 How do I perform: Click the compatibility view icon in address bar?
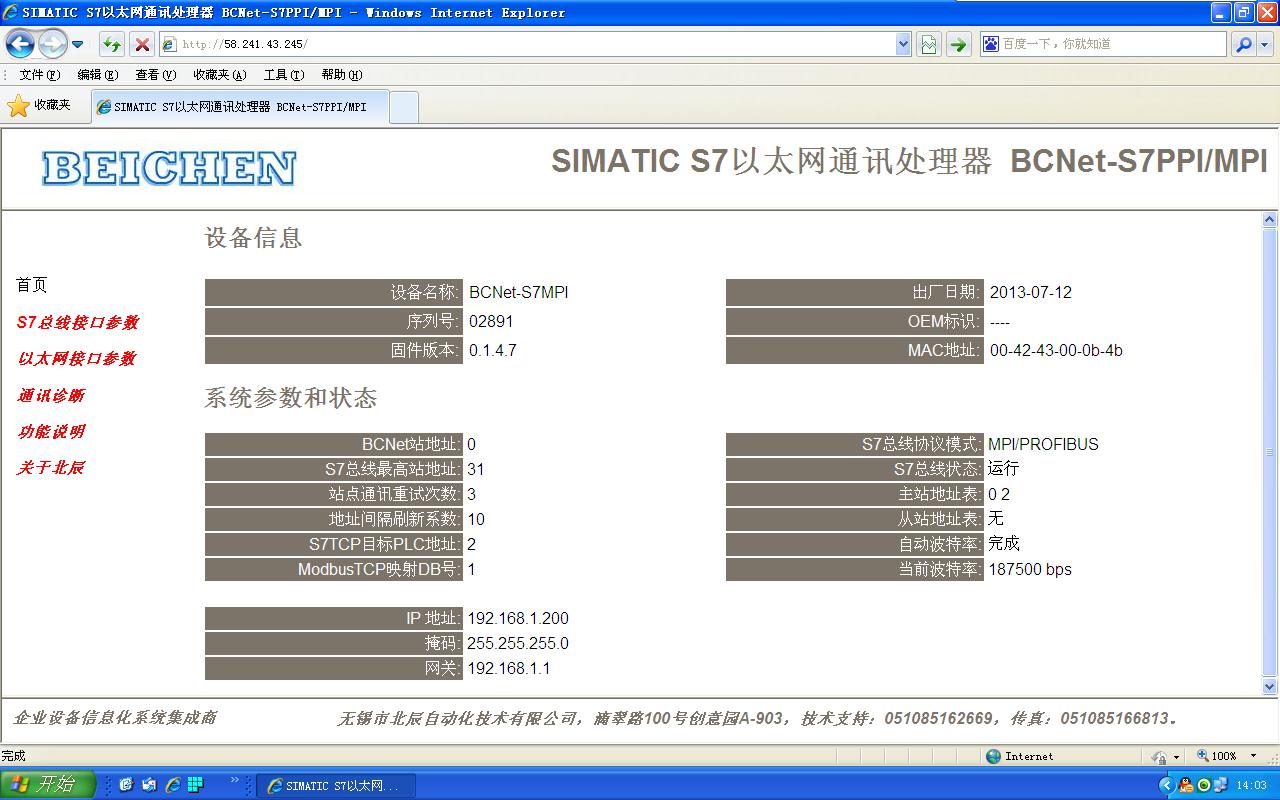click(929, 44)
